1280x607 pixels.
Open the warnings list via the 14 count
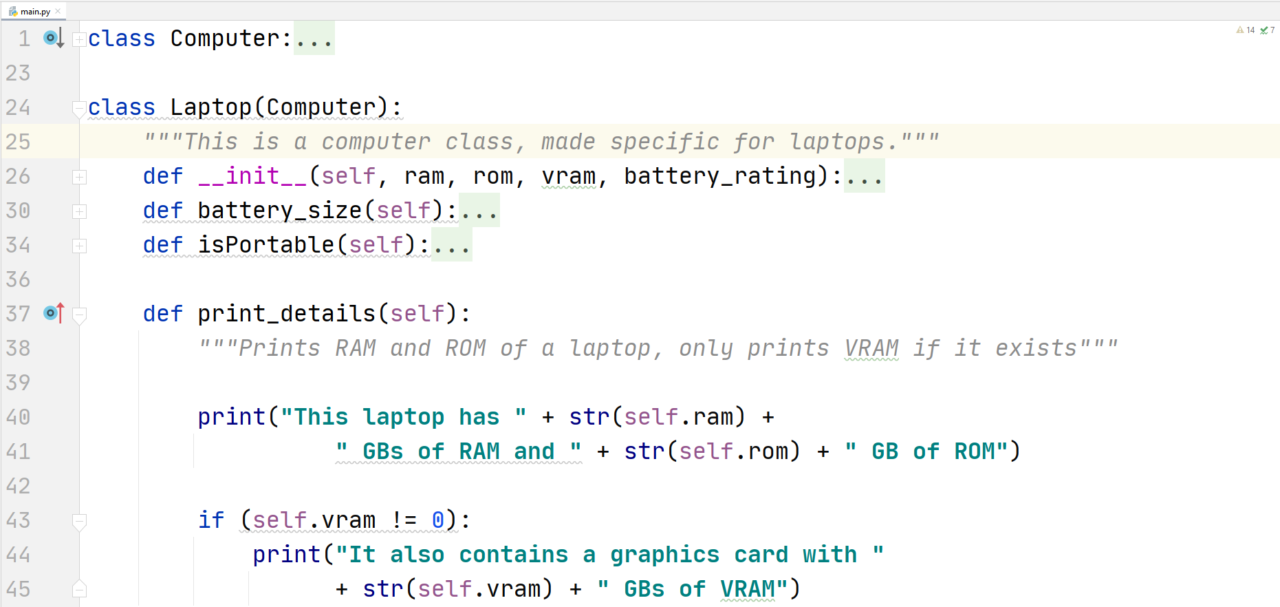tap(1251, 29)
